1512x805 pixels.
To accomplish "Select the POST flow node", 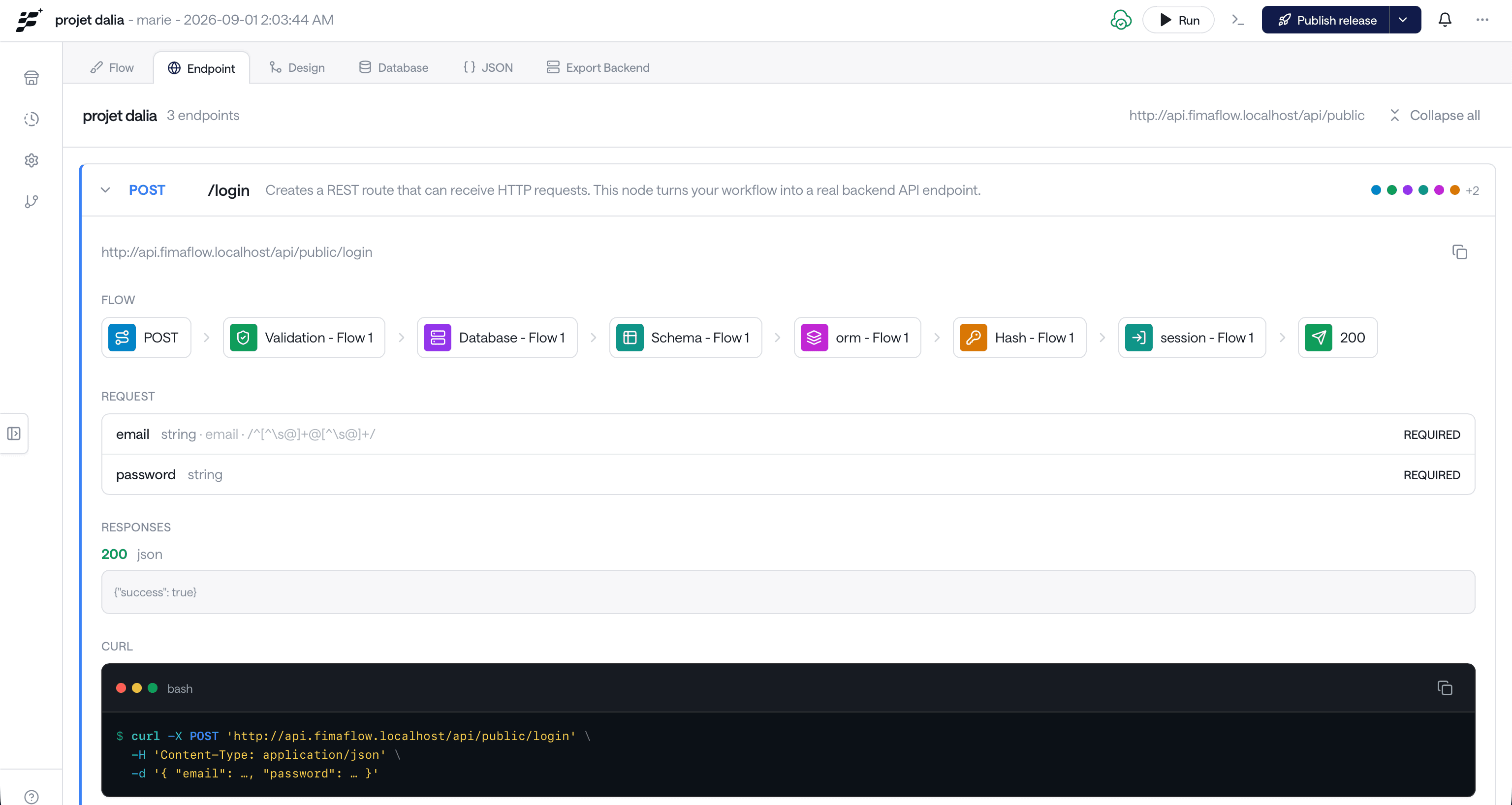I will tap(146, 338).
